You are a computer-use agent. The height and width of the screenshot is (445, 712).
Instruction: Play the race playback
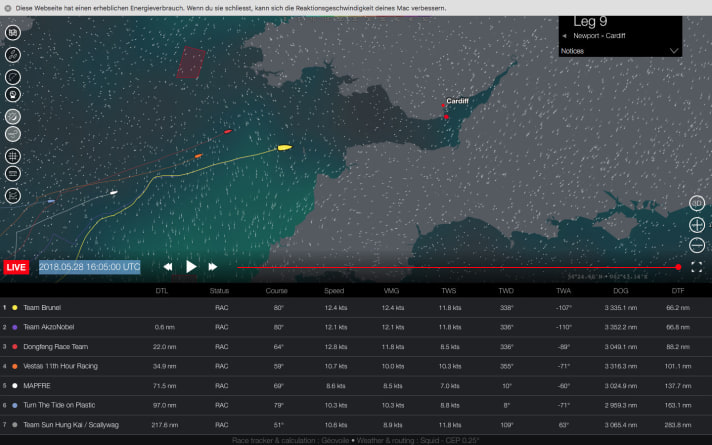[191, 267]
